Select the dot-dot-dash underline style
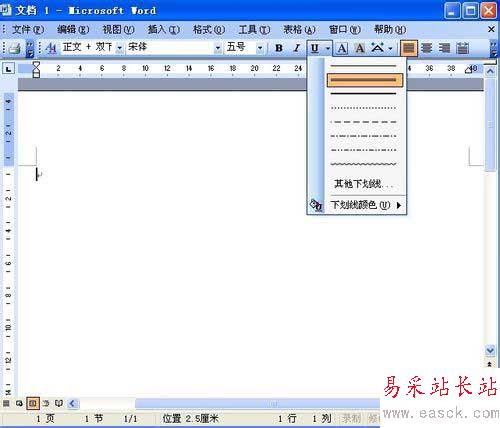This screenshot has height=428, width=500. pos(365,150)
